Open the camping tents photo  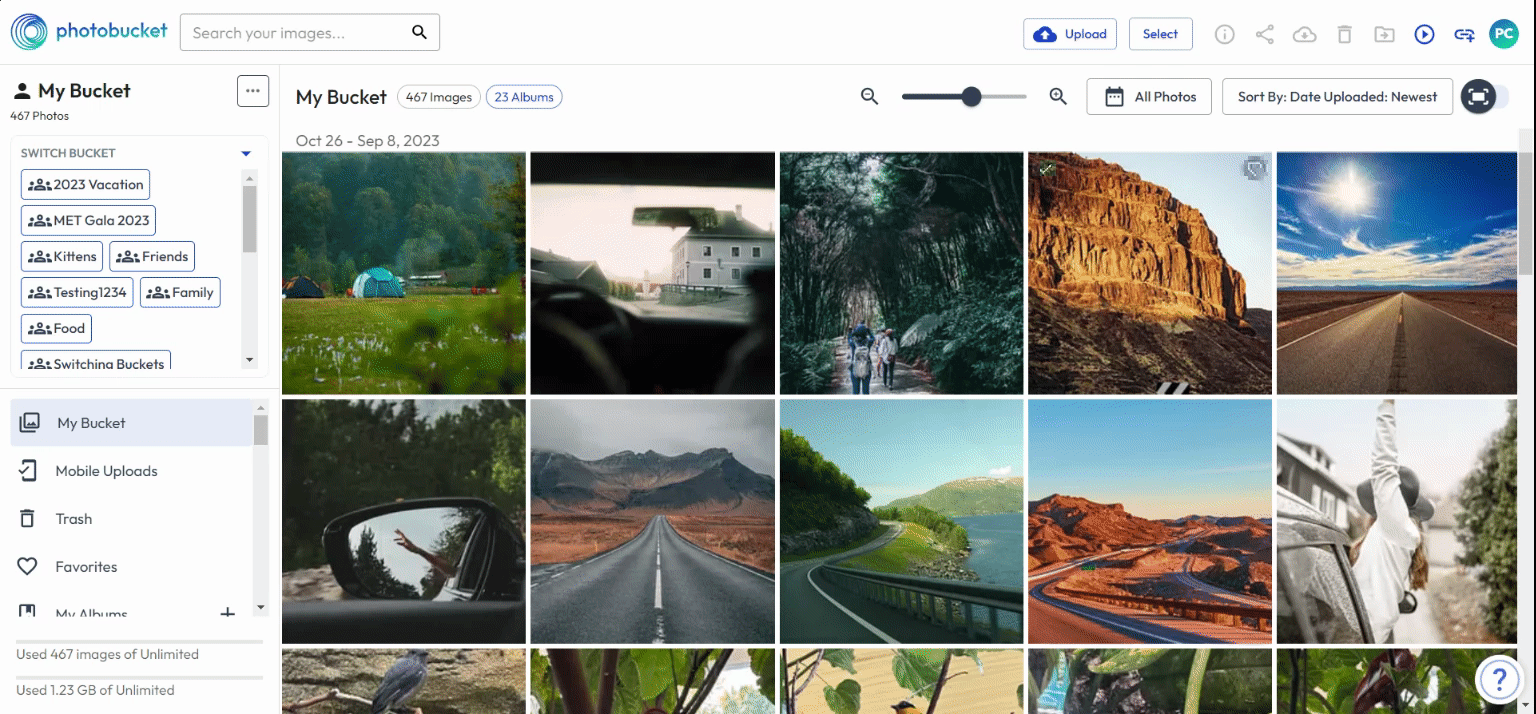click(x=404, y=273)
